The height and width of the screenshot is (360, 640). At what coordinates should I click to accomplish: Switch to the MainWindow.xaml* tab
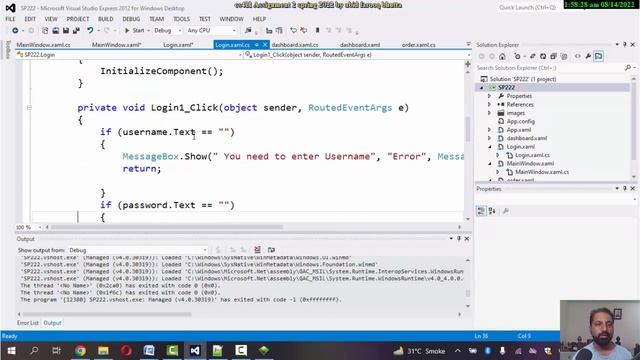(x=116, y=45)
